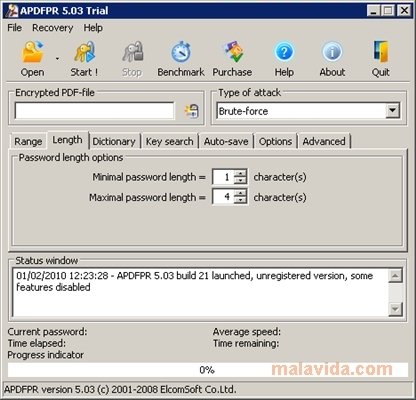The image size is (416, 400).
Task: Expand the Type of attack dropdown arrow
Action: [x=393, y=111]
